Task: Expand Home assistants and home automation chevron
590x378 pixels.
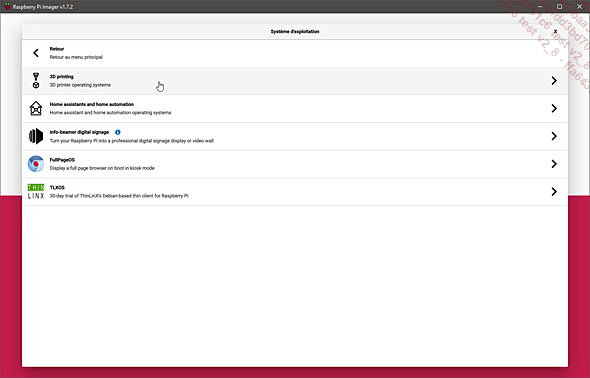Action: click(554, 108)
